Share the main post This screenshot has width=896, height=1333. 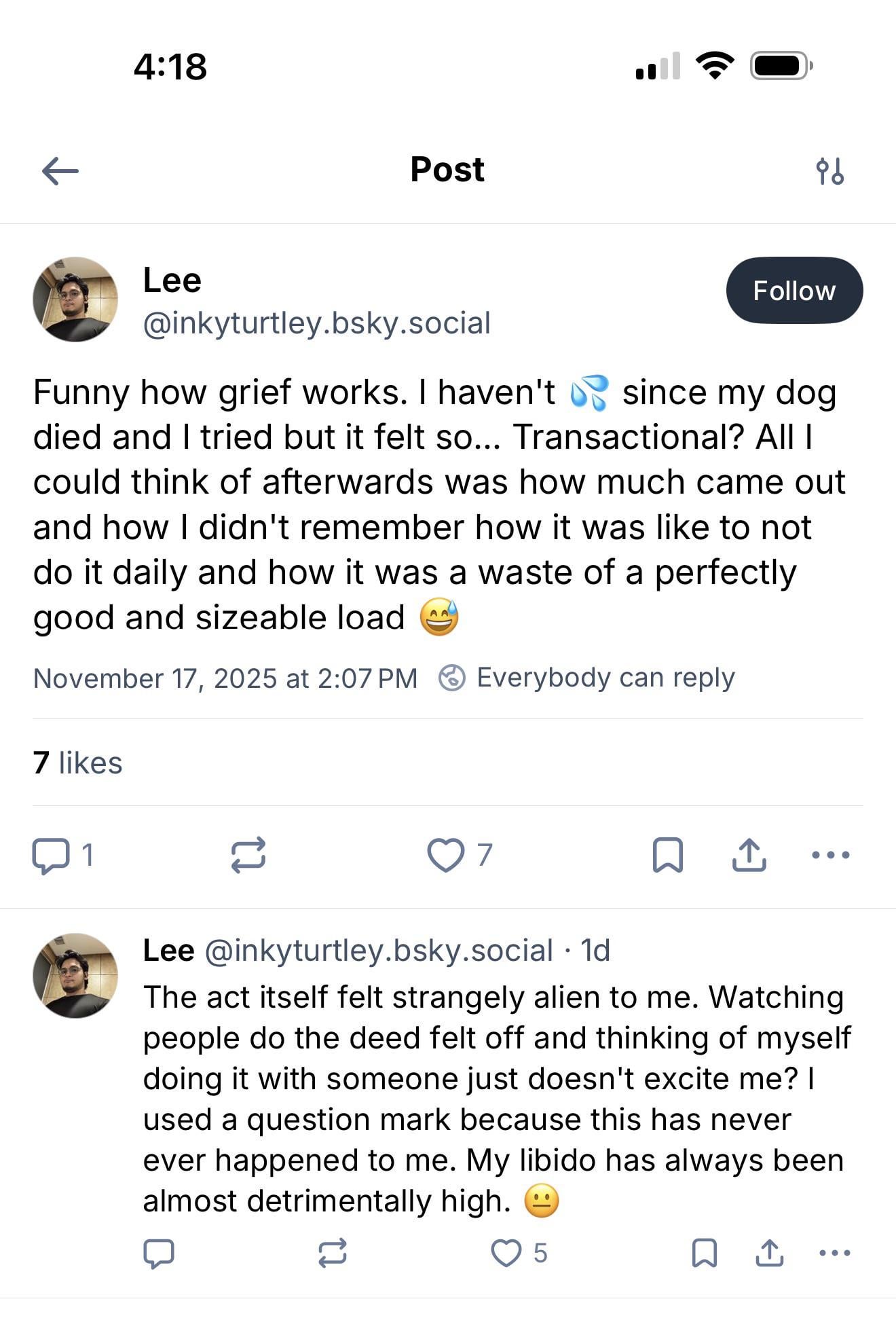749,855
